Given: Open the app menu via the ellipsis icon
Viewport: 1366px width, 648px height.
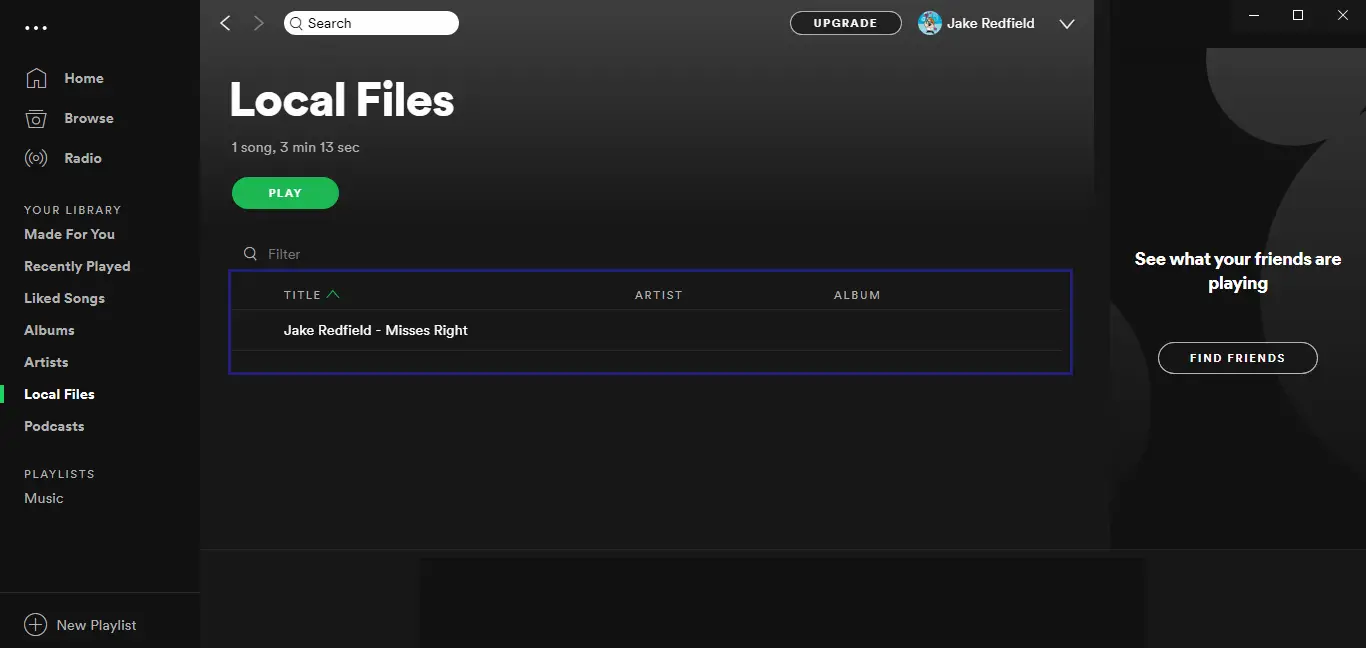Looking at the screenshot, I should [x=37, y=28].
